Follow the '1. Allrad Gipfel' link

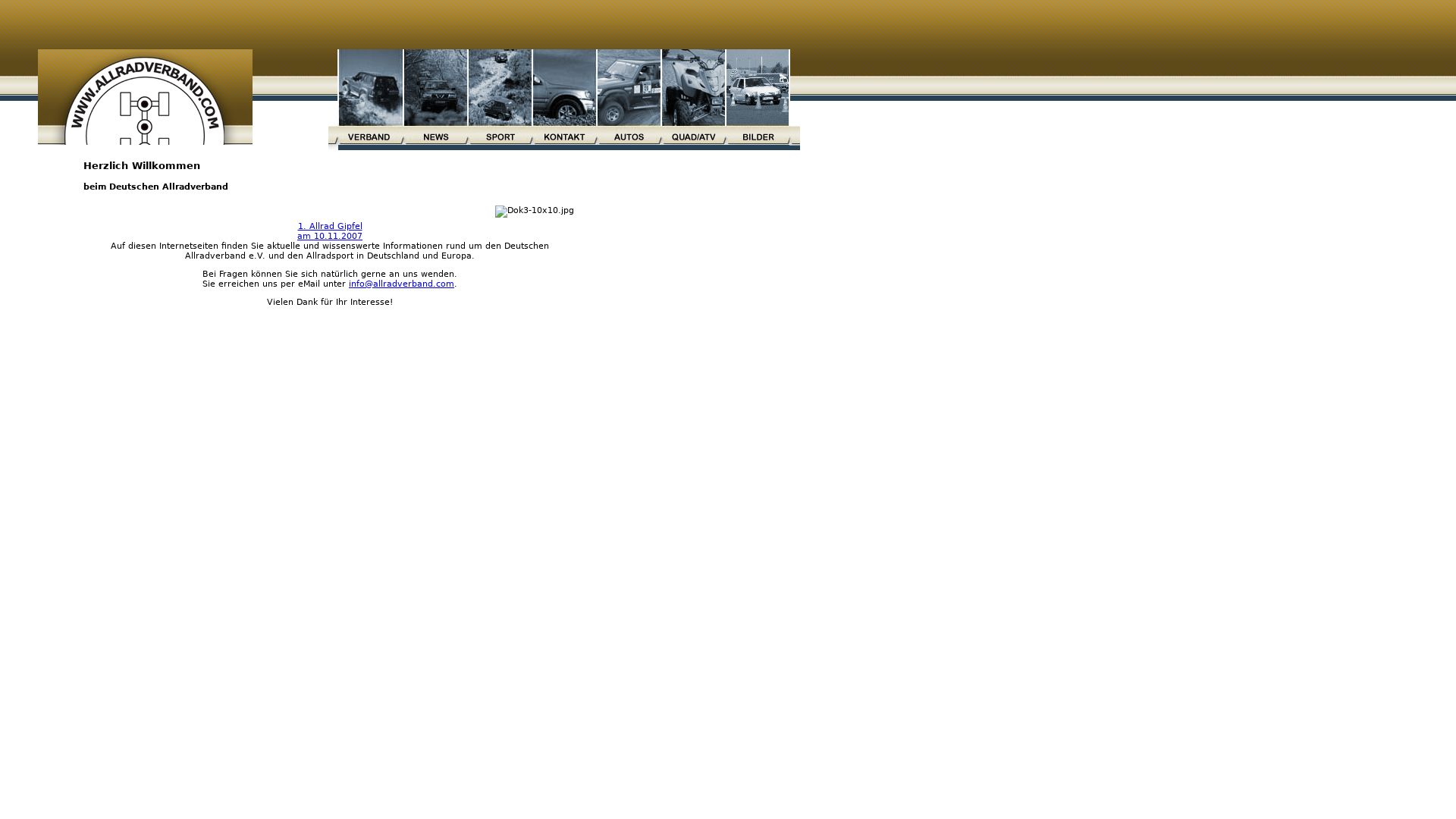pyautogui.click(x=330, y=227)
